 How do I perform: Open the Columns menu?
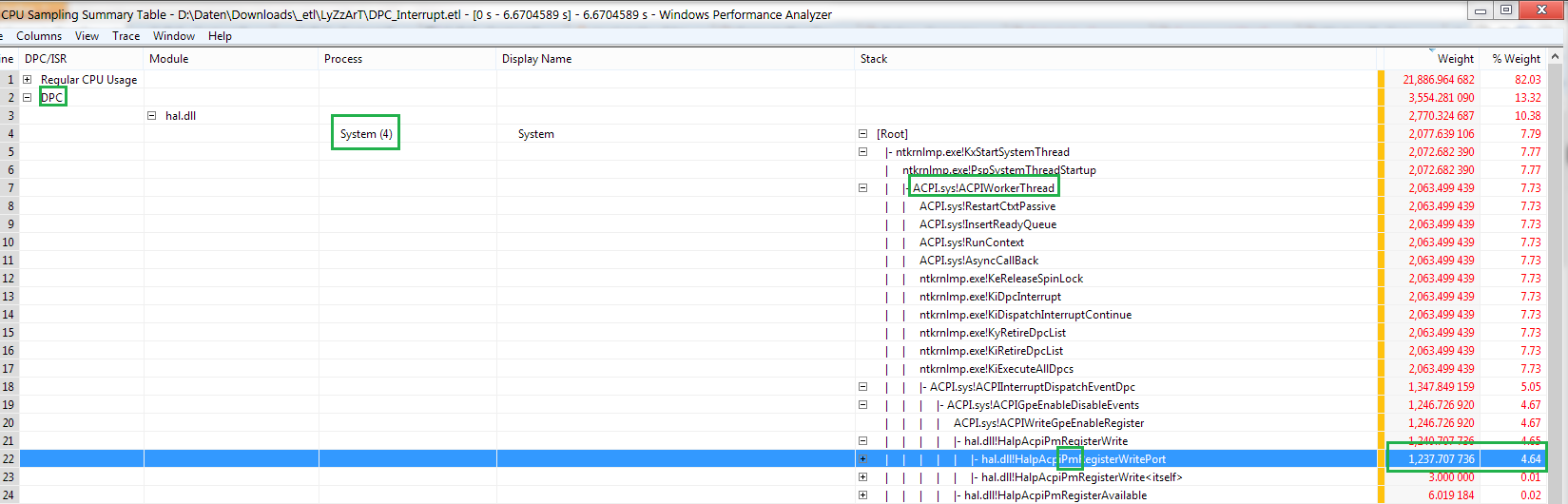[x=39, y=36]
